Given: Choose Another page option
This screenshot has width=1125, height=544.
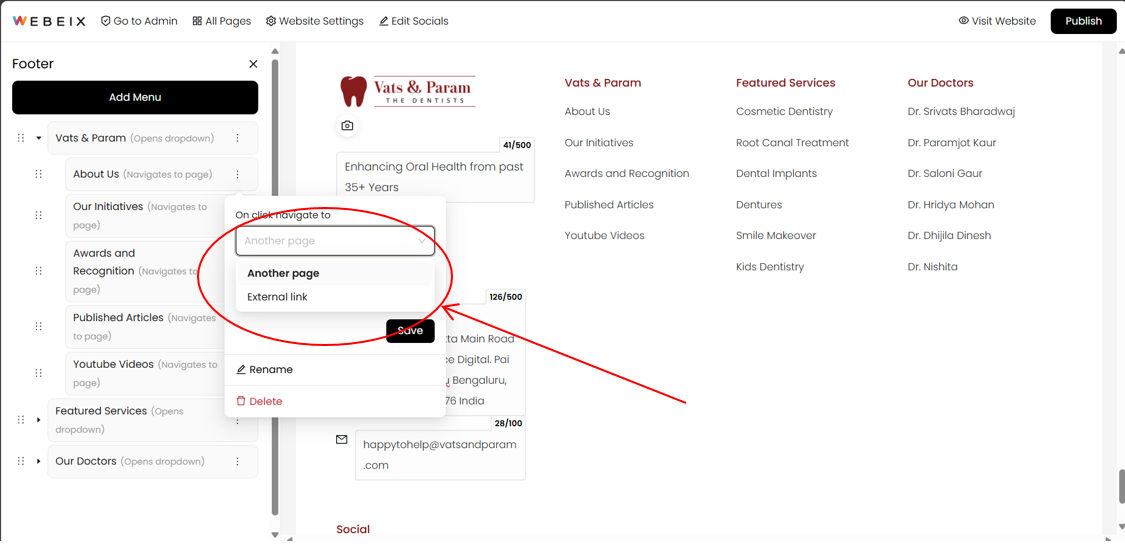Looking at the screenshot, I should 335,273.
